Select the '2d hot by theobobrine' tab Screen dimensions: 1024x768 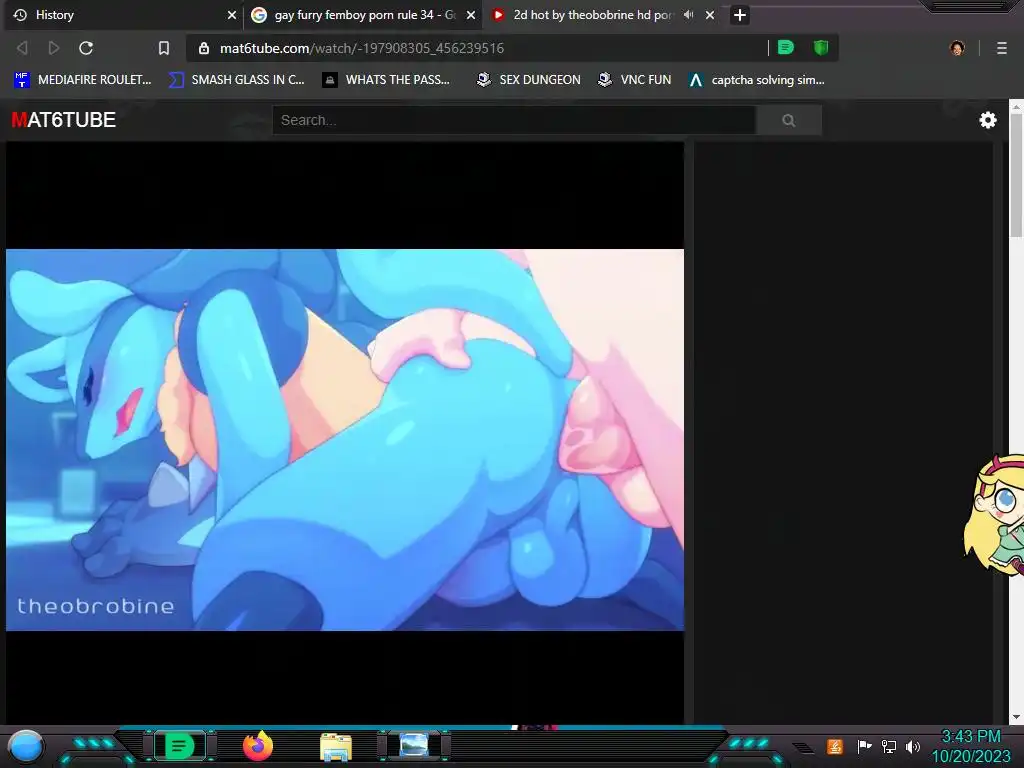pos(601,15)
